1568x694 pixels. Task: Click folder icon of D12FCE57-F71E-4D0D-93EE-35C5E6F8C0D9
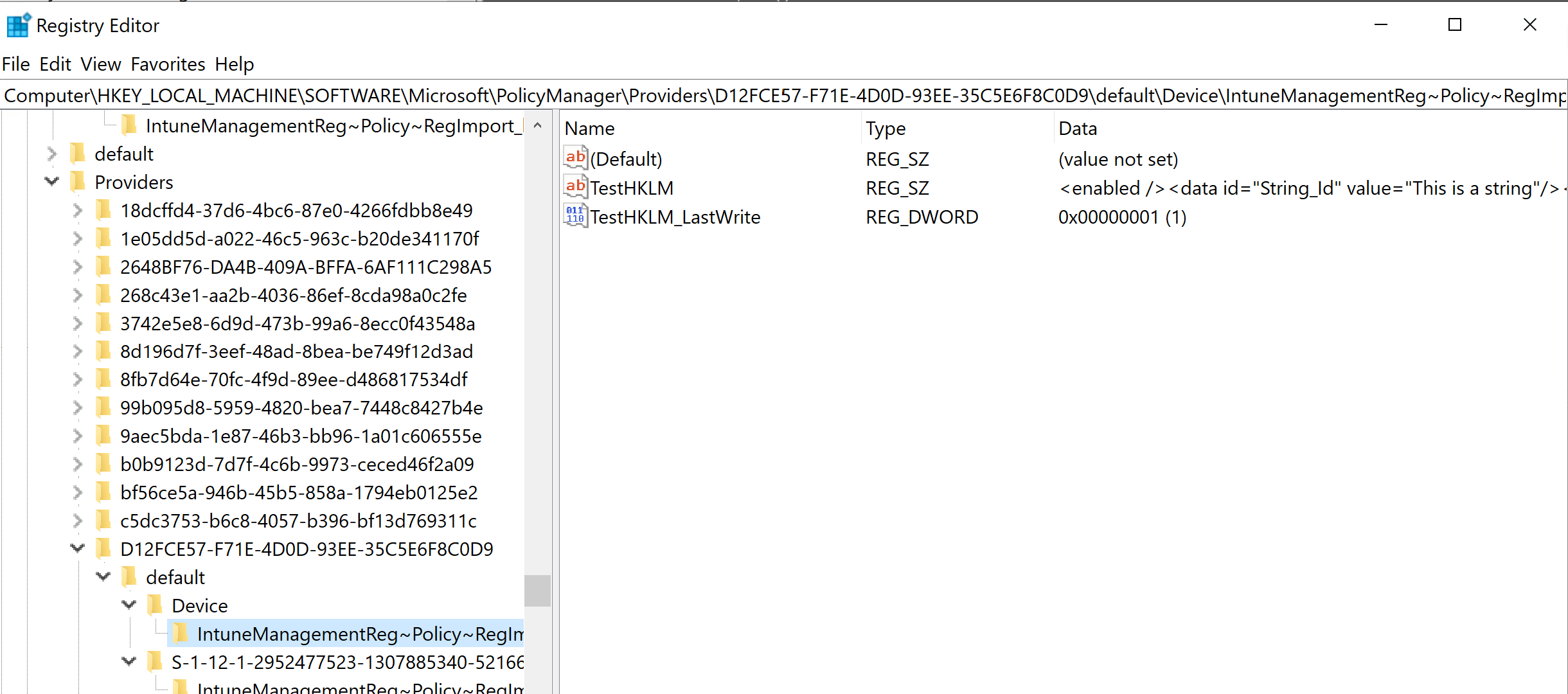pos(103,549)
